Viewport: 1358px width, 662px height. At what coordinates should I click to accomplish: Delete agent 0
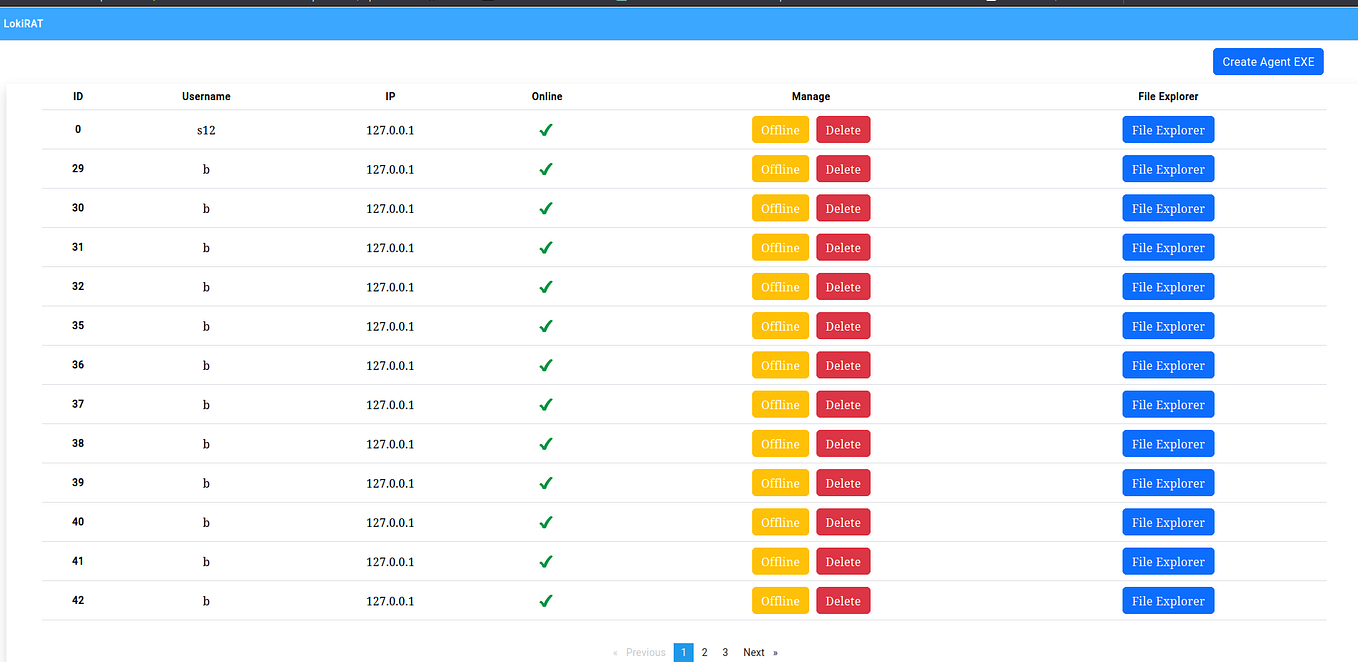[x=843, y=129]
